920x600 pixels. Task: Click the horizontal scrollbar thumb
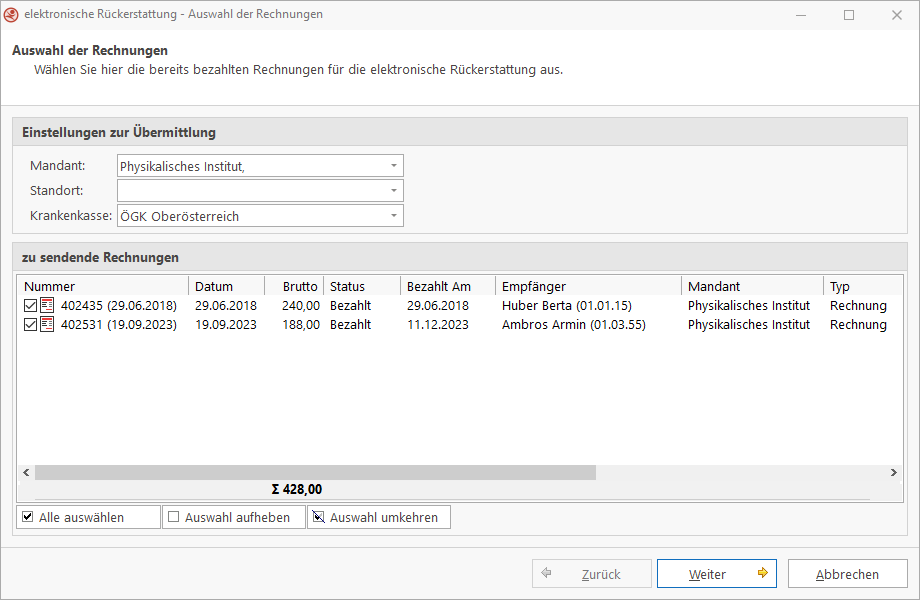315,472
